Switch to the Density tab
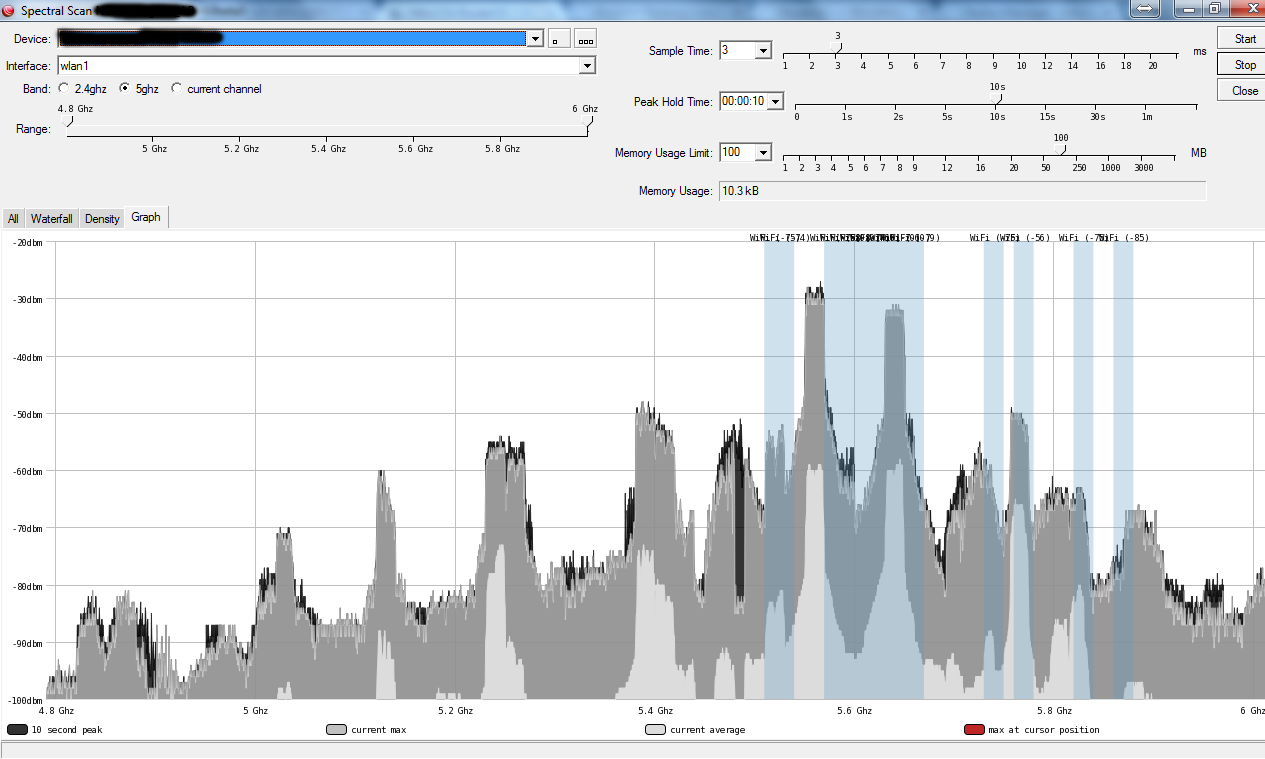Screen dimensions: 1265x759 click(102, 218)
